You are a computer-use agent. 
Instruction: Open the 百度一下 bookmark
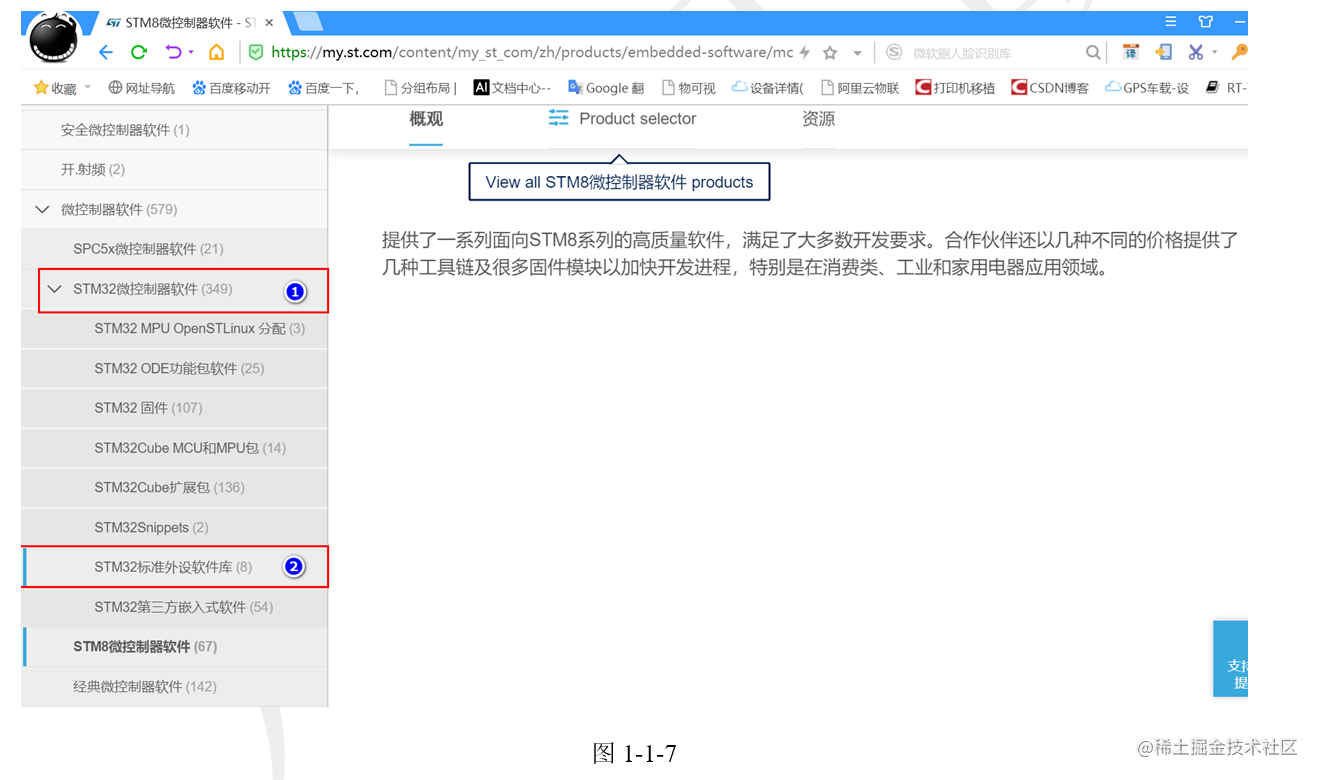click(x=324, y=88)
